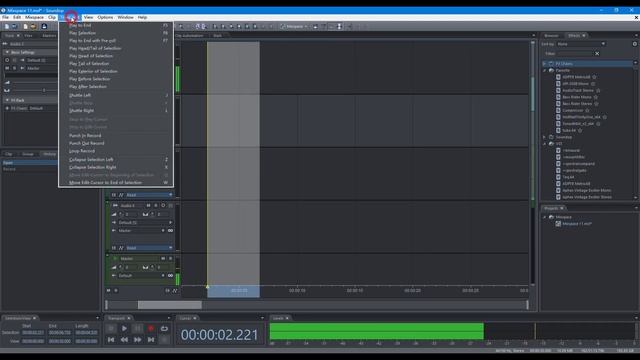Image resolution: width=640 pixels, height=360 pixels.
Task: Open the Options menu
Action: (x=105, y=18)
